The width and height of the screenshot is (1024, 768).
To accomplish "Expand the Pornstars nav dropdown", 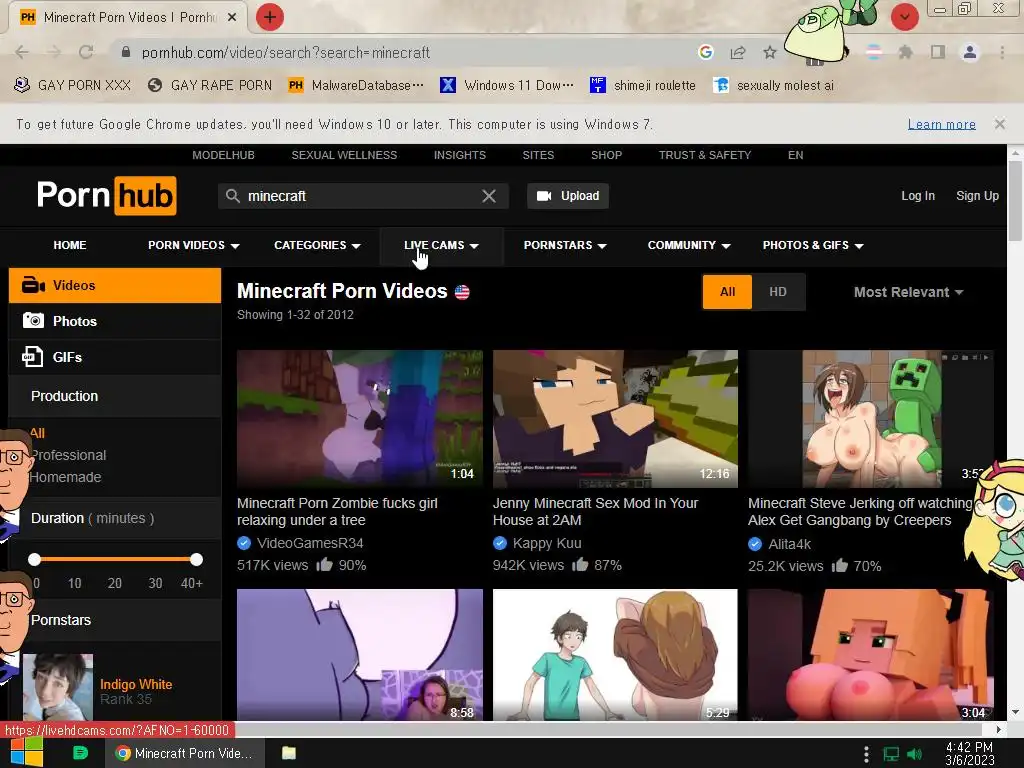I will click(x=566, y=246).
